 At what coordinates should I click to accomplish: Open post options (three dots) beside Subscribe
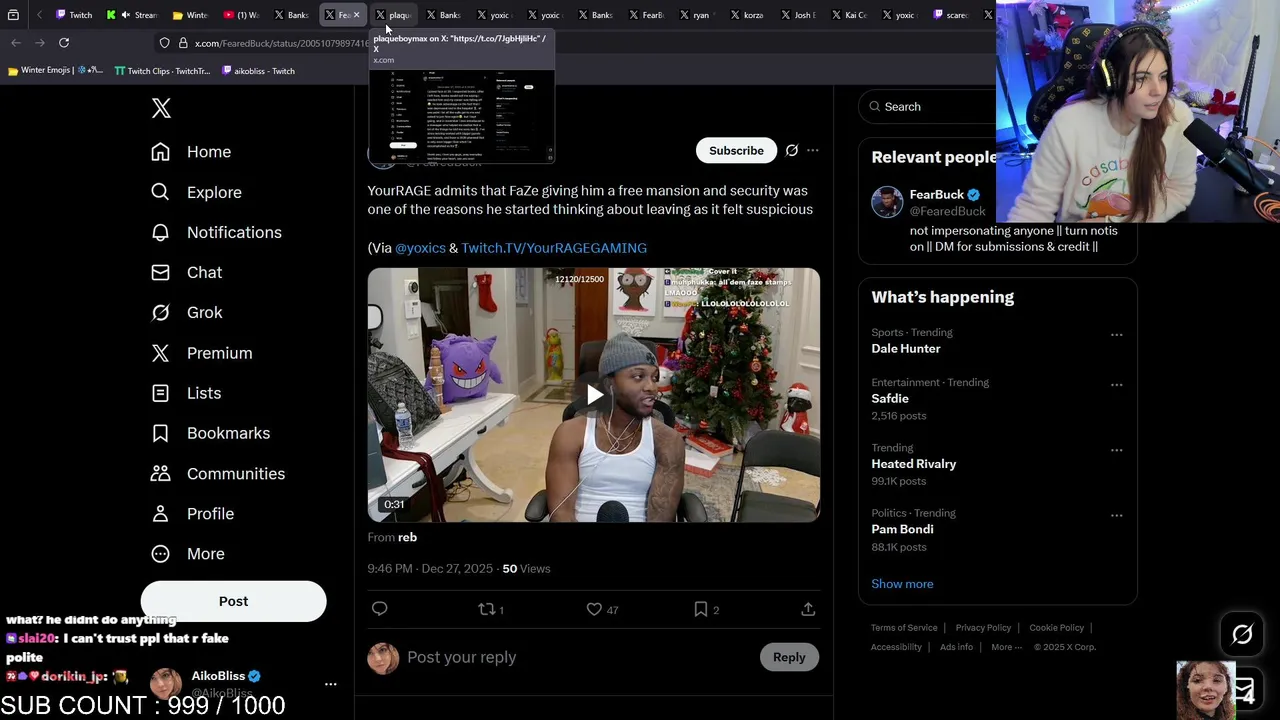[813, 150]
